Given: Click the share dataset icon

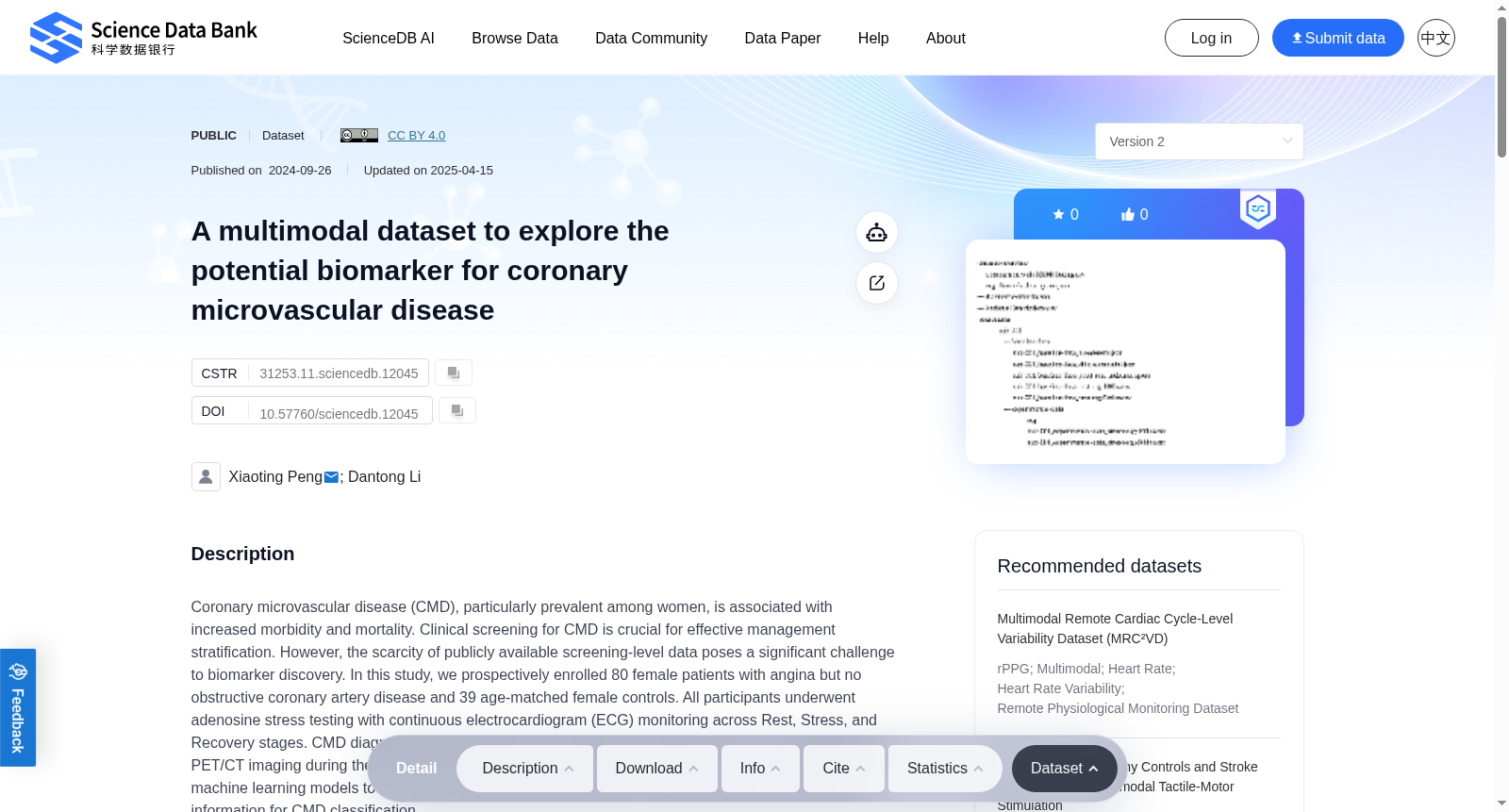Looking at the screenshot, I should point(877,283).
